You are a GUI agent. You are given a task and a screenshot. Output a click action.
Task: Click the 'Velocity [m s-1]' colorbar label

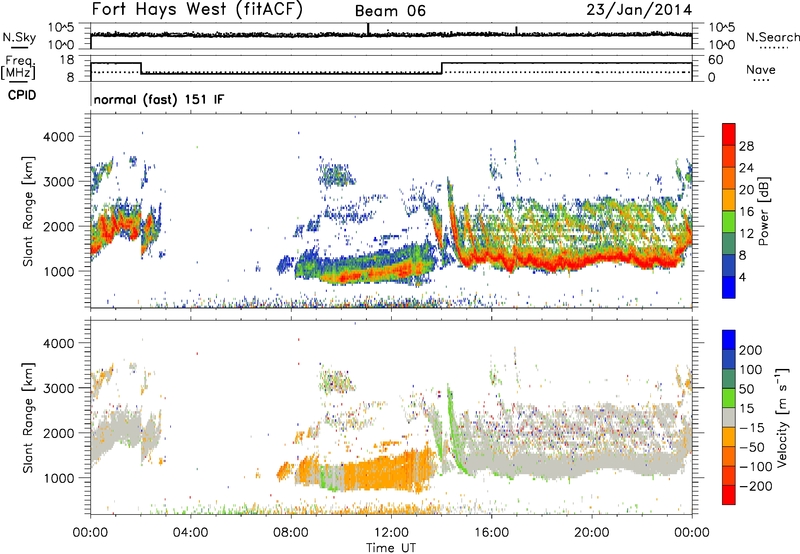(x=782, y=417)
